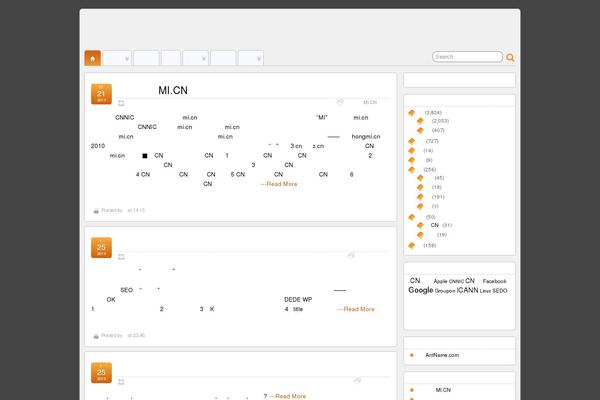This screenshot has width=600, height=400.
Task: Click the author icon beside first 'Posted by'
Action: 96,210
